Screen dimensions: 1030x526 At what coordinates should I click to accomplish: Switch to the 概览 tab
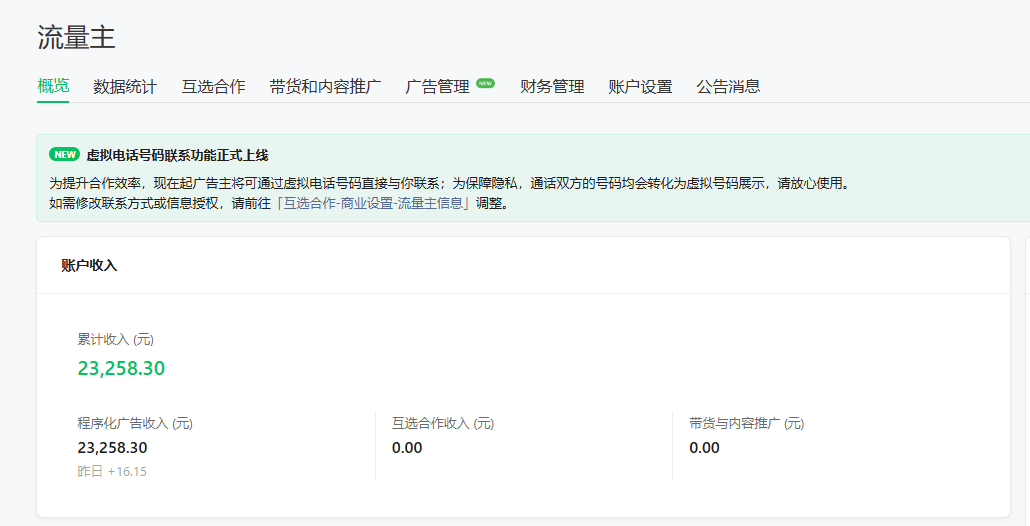tap(53, 86)
